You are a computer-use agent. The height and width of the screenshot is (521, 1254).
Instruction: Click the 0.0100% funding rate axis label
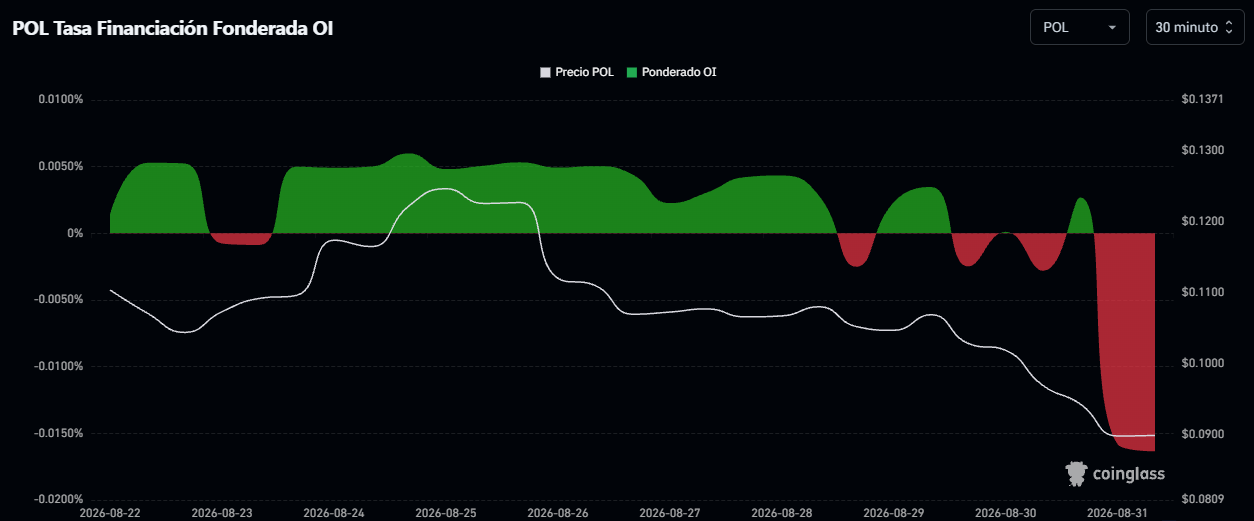click(x=60, y=100)
